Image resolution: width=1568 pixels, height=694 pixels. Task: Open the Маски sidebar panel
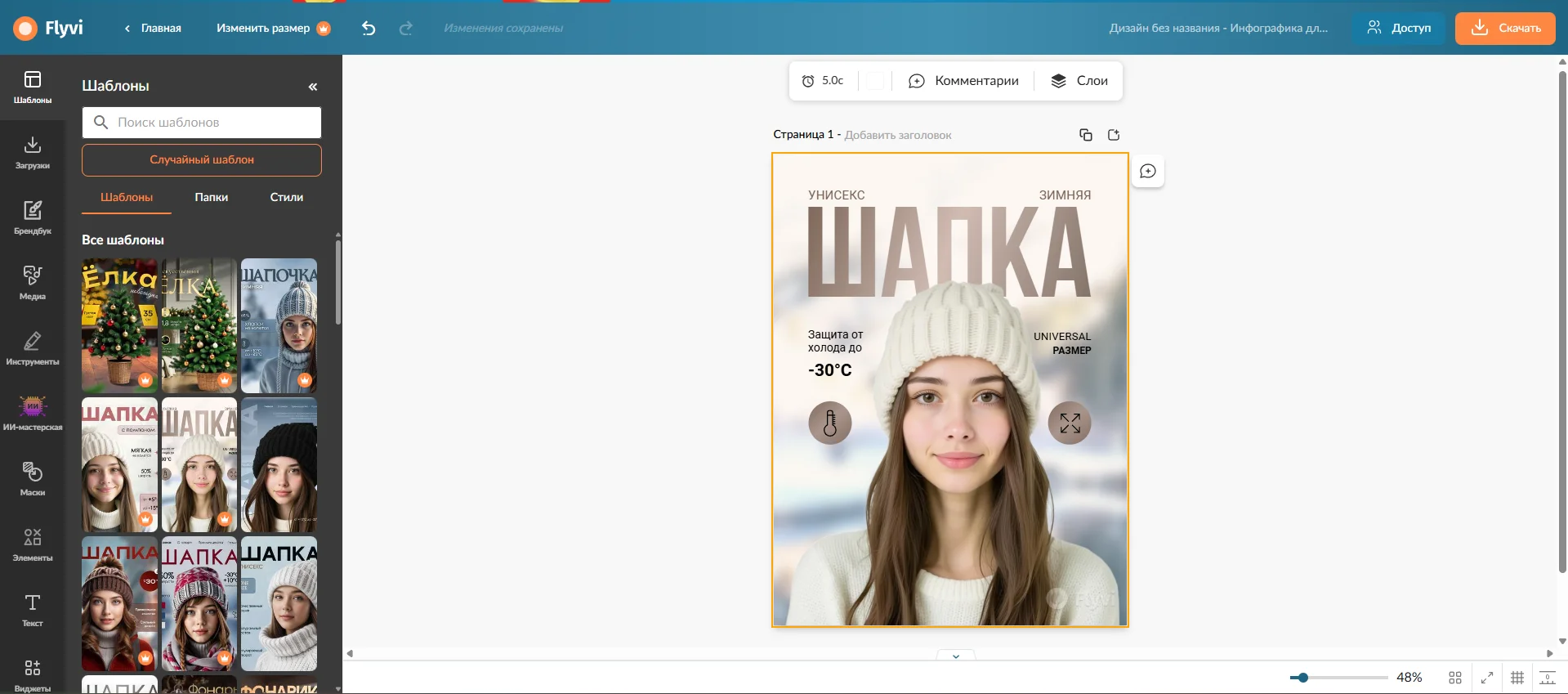tap(33, 479)
